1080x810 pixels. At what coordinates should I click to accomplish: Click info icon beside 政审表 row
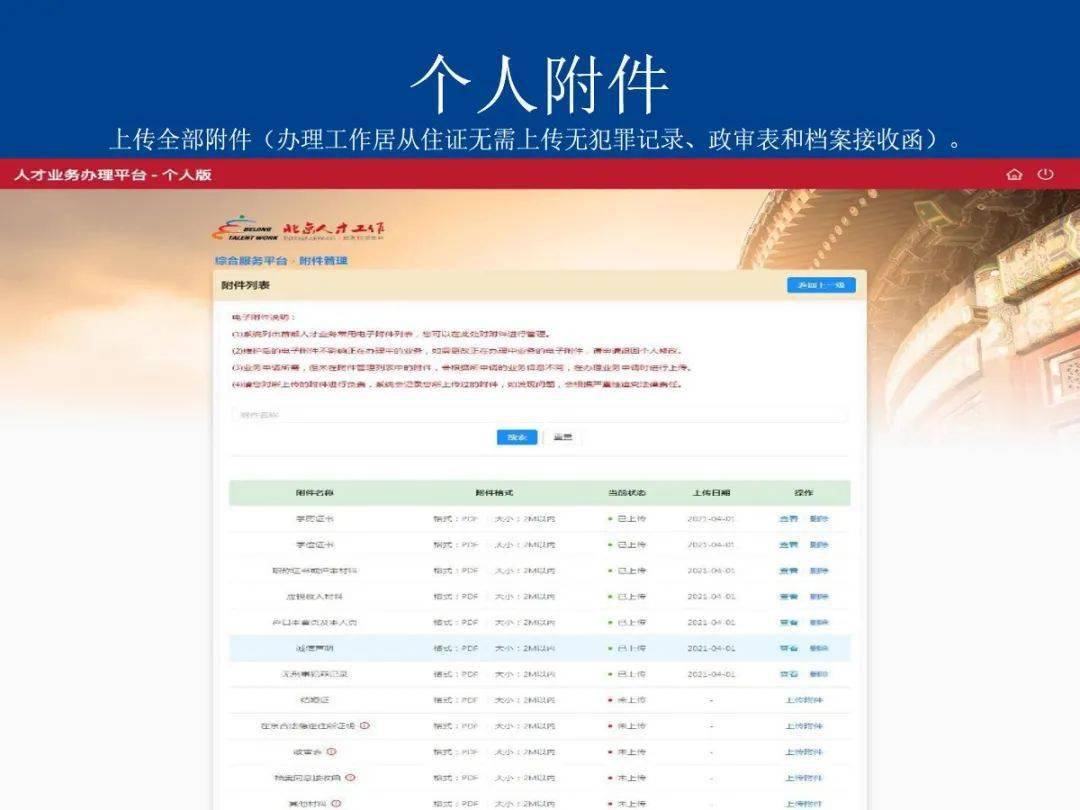pos(331,751)
